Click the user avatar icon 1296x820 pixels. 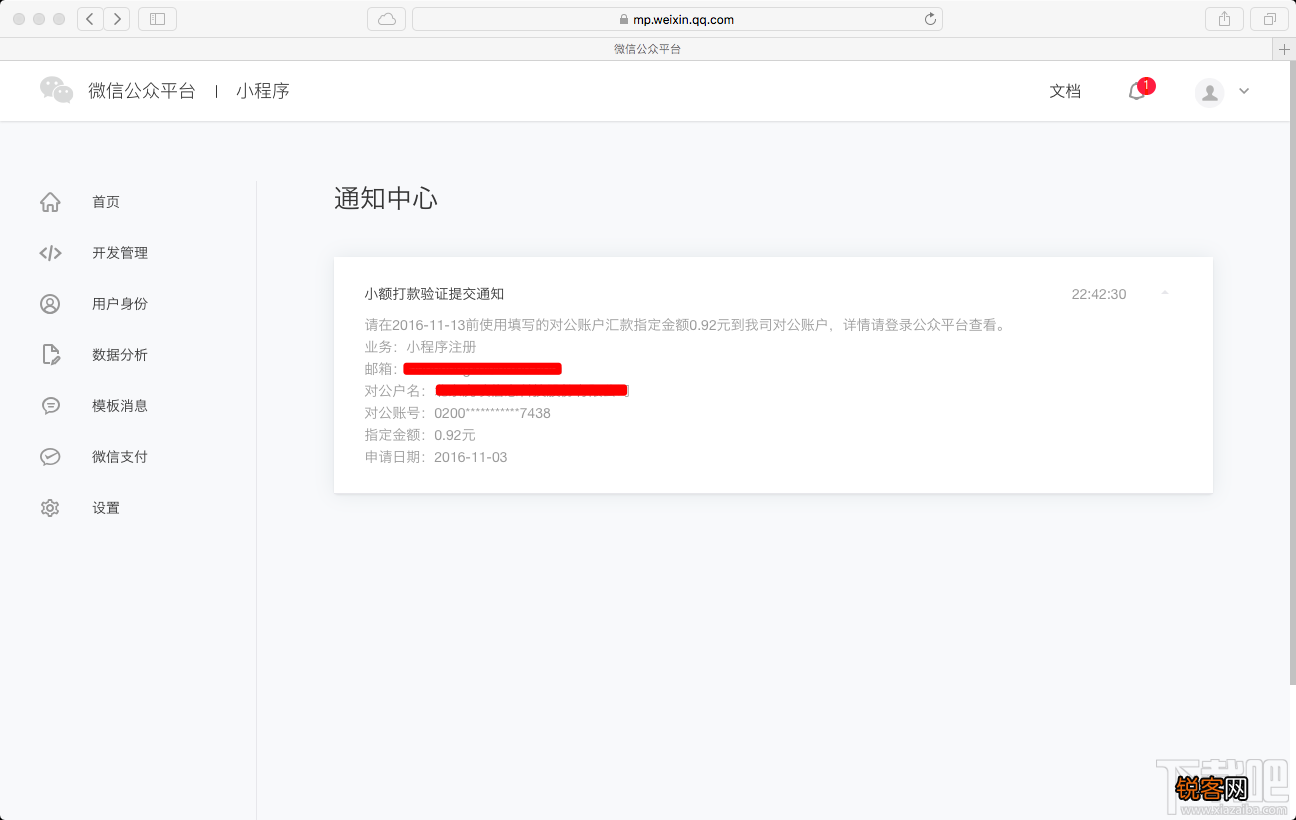click(1210, 92)
